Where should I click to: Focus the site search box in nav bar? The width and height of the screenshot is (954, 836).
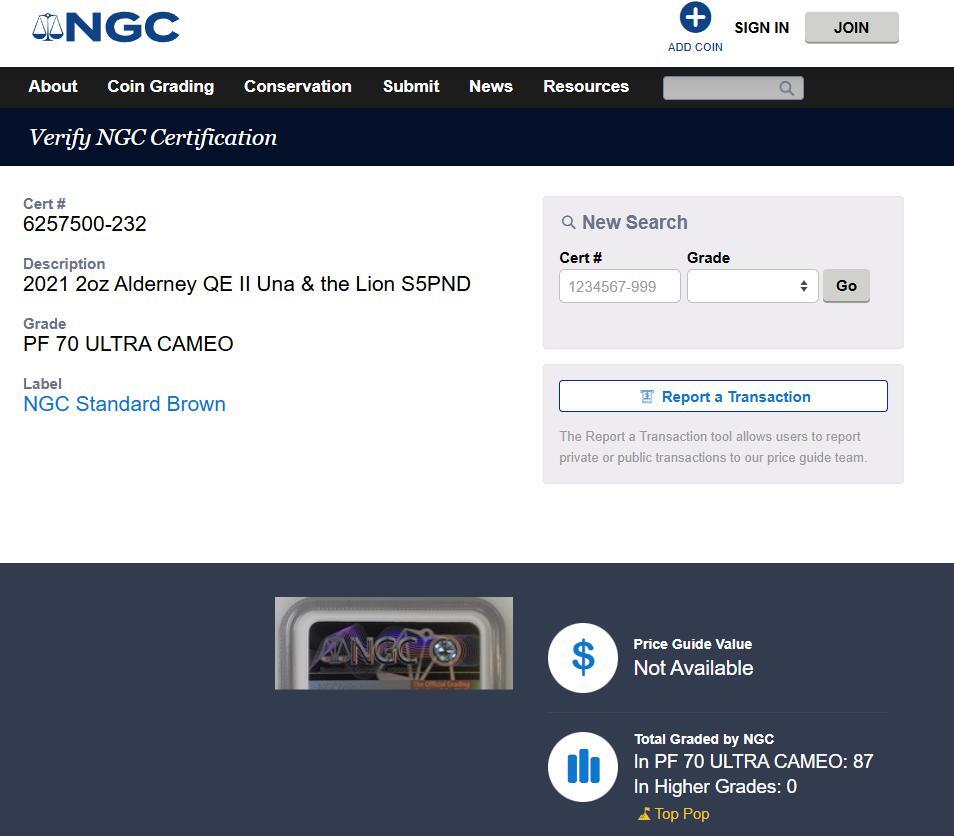click(733, 88)
